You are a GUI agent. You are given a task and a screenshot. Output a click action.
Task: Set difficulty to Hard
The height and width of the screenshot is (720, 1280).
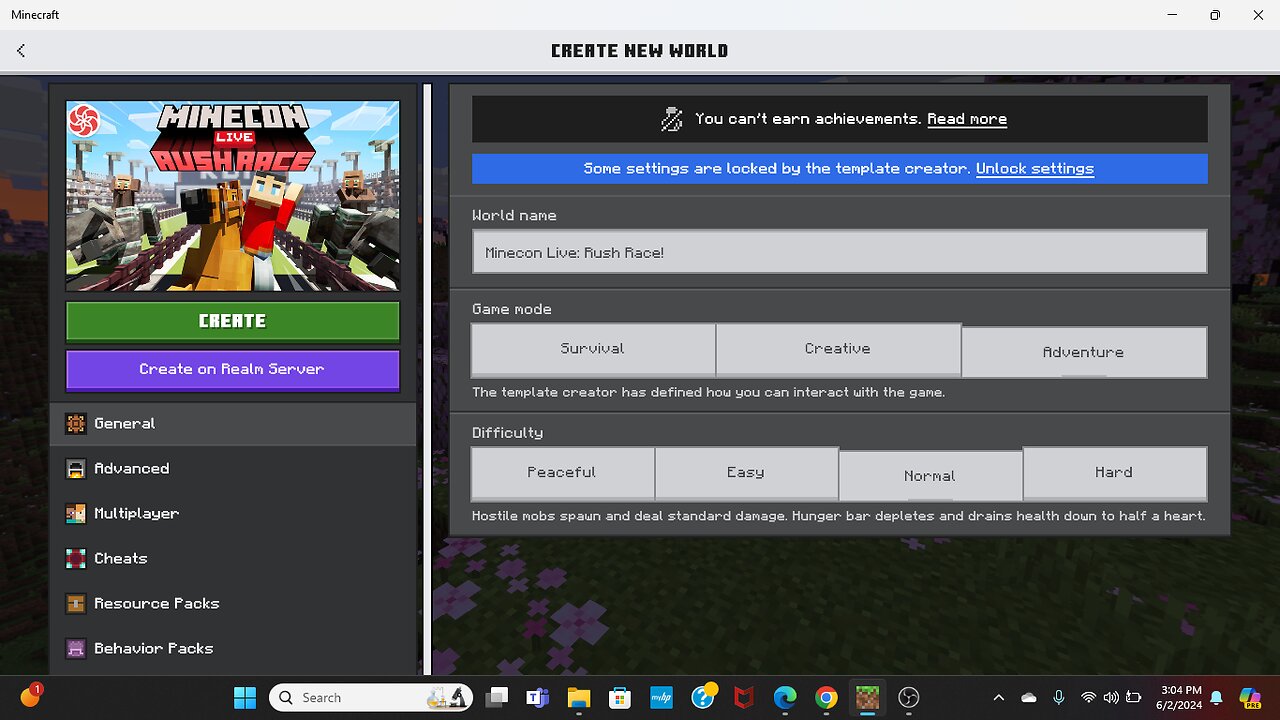(1114, 472)
